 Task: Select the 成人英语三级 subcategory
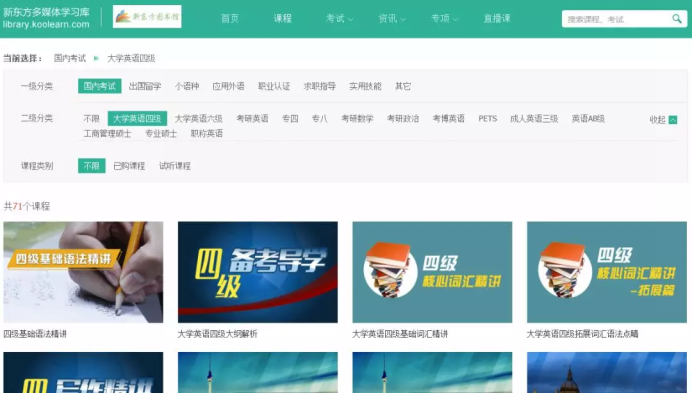pos(534,119)
